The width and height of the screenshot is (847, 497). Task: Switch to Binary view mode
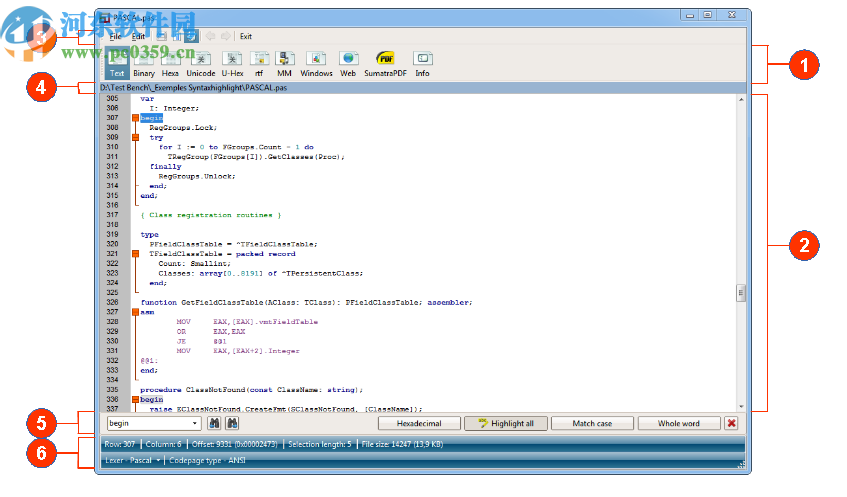tap(144, 64)
